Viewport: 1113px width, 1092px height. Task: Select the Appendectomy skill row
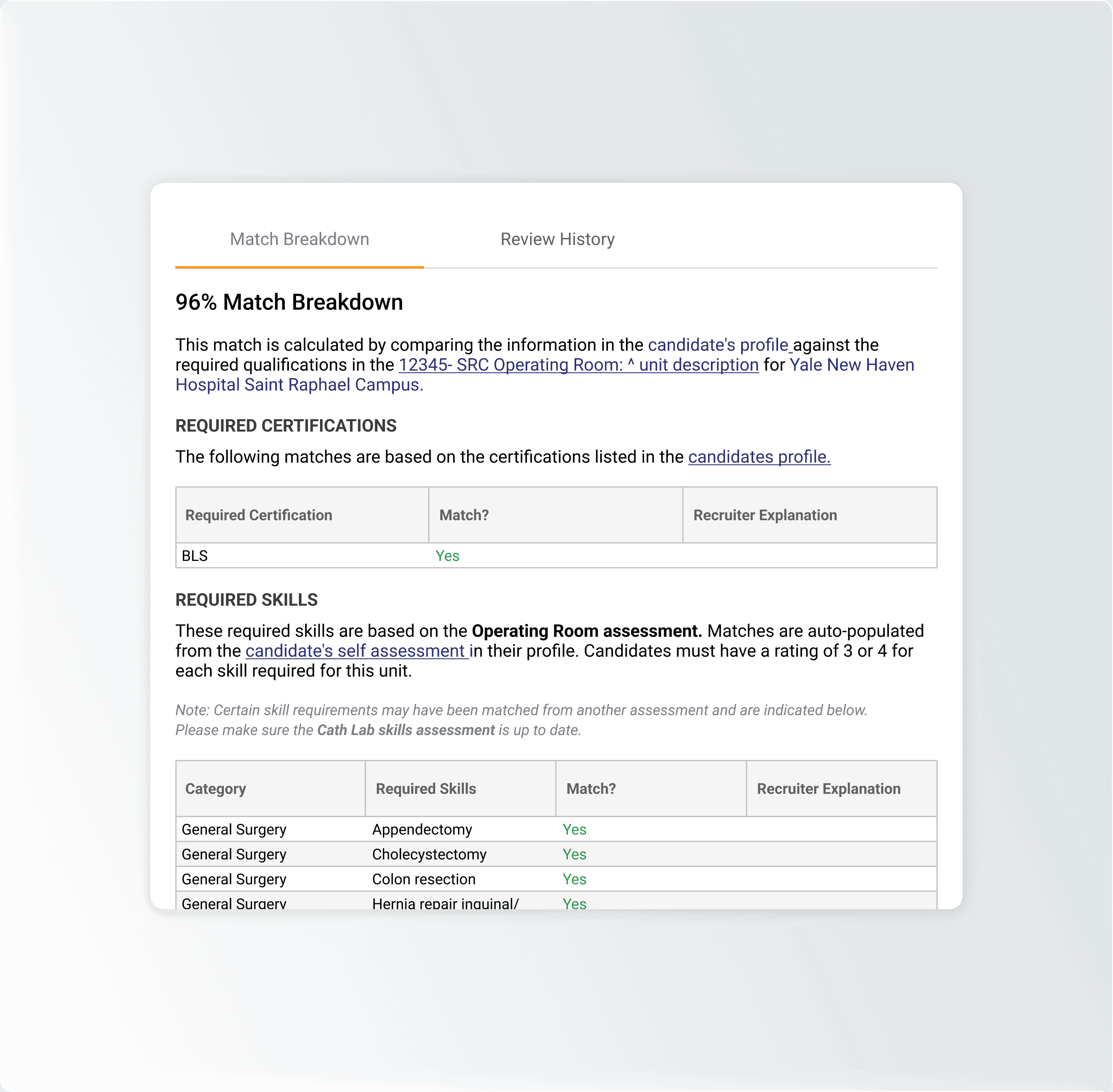422,829
